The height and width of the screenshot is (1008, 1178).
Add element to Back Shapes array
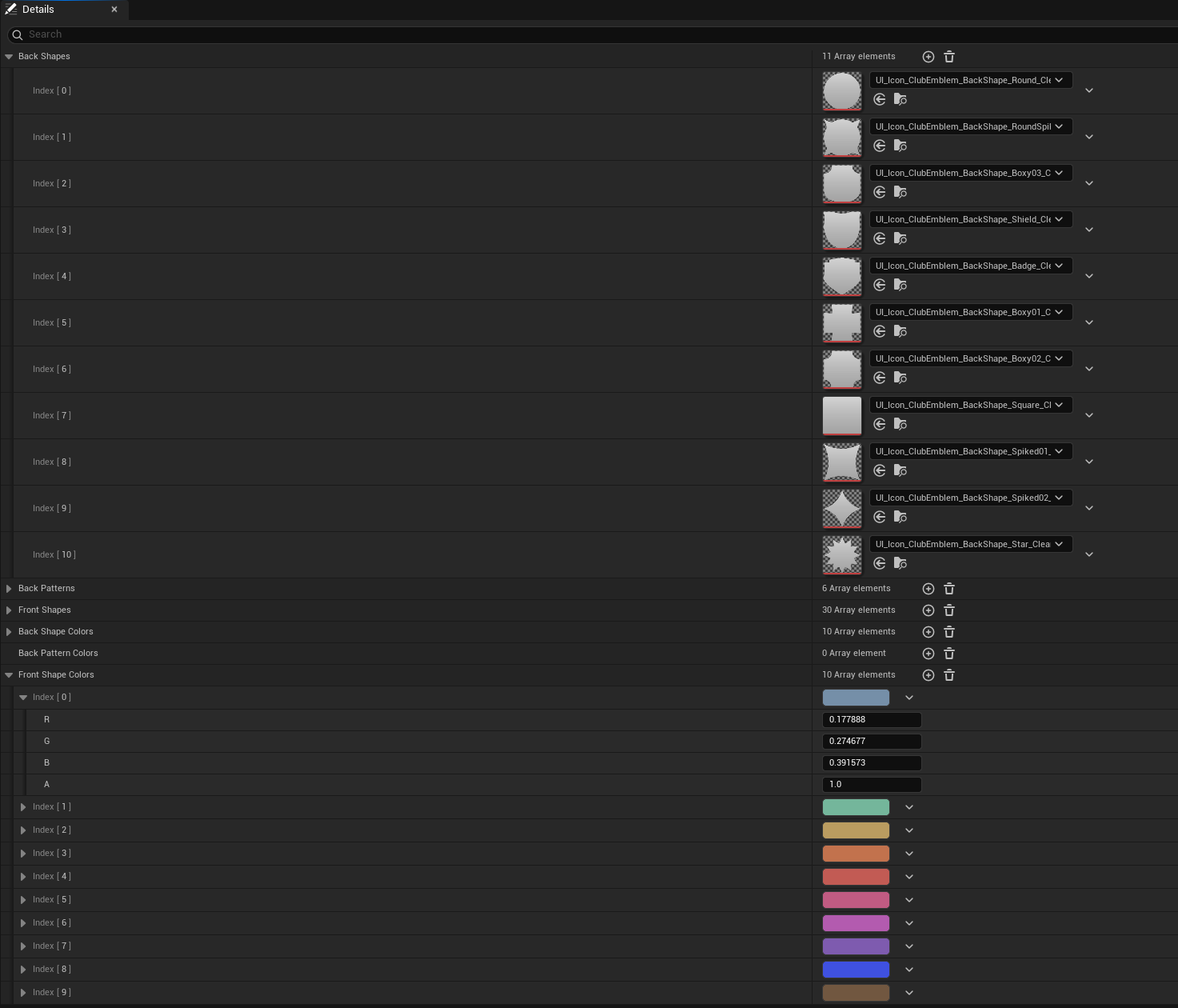928,57
